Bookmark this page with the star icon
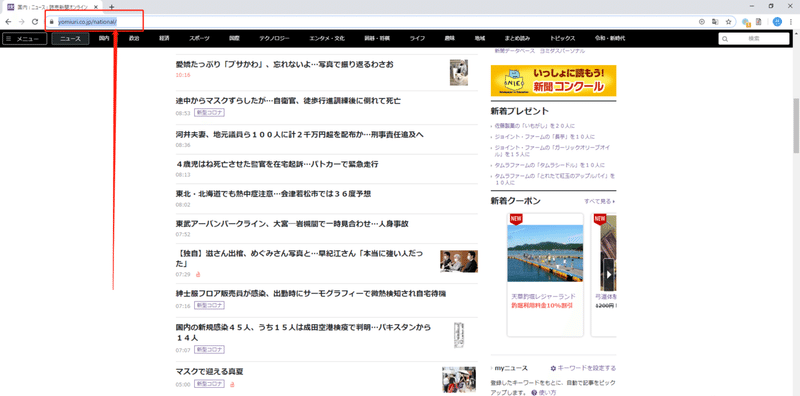This screenshot has width=800, height=396. click(729, 22)
